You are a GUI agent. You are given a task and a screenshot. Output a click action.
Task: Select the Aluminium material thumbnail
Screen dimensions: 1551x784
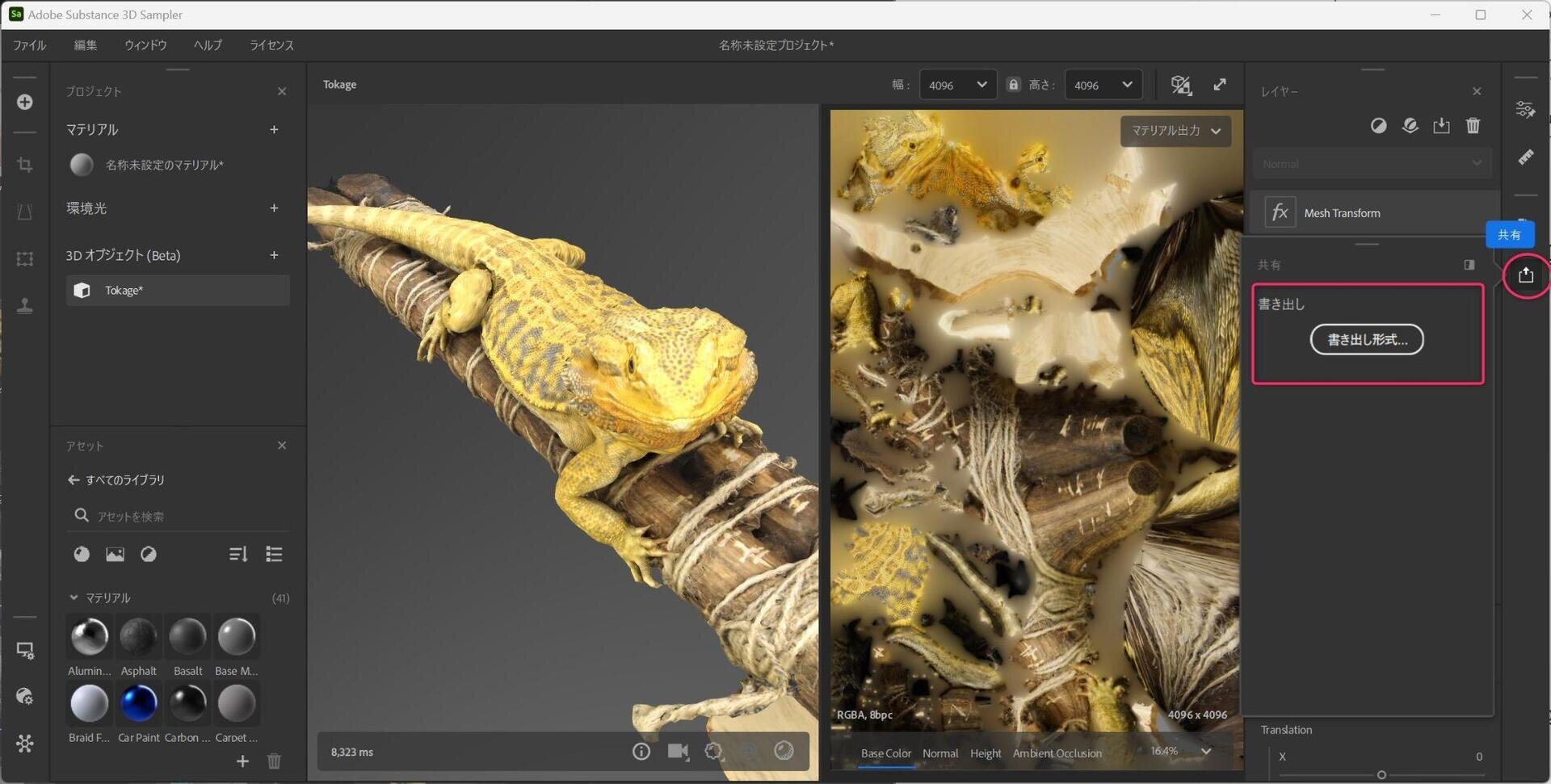click(90, 636)
